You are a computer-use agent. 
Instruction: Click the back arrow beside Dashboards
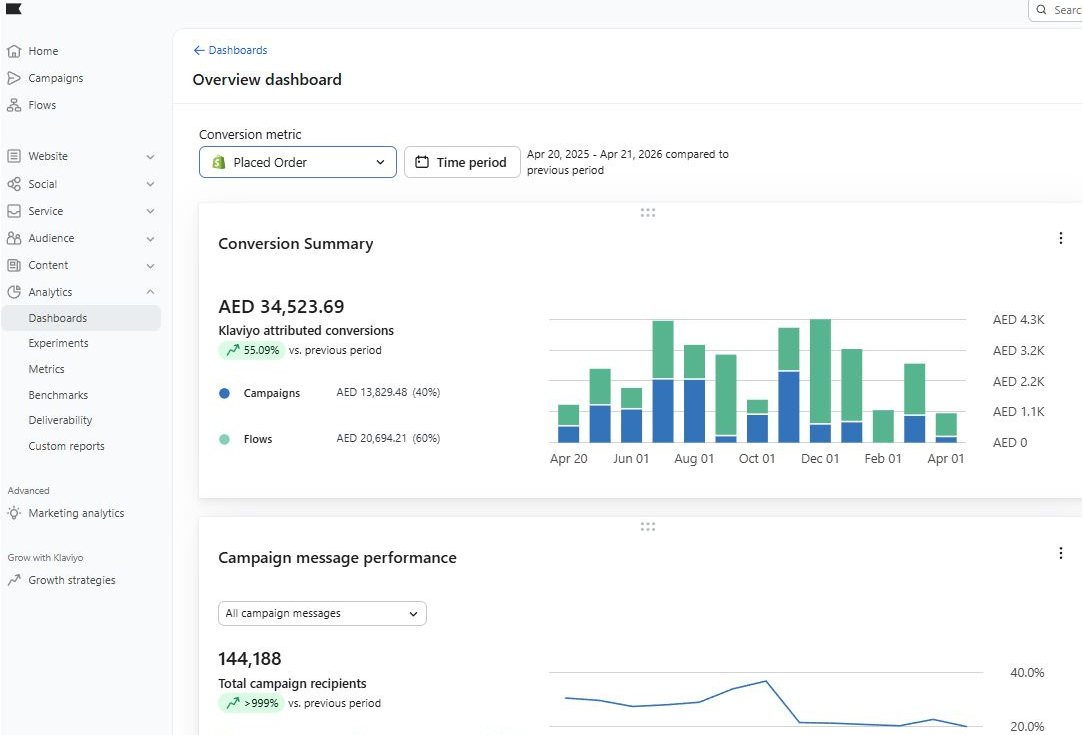[199, 50]
